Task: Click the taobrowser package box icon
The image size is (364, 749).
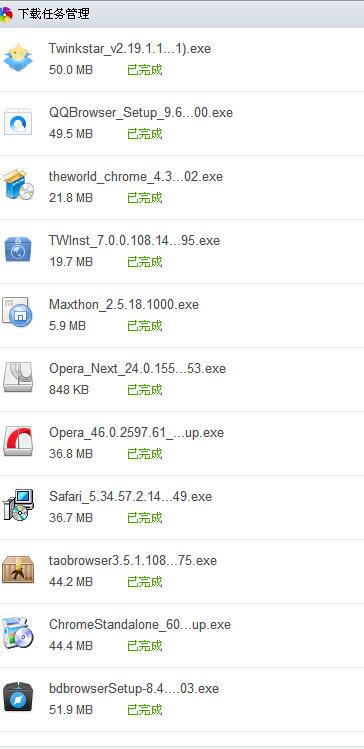Action: click(18, 569)
